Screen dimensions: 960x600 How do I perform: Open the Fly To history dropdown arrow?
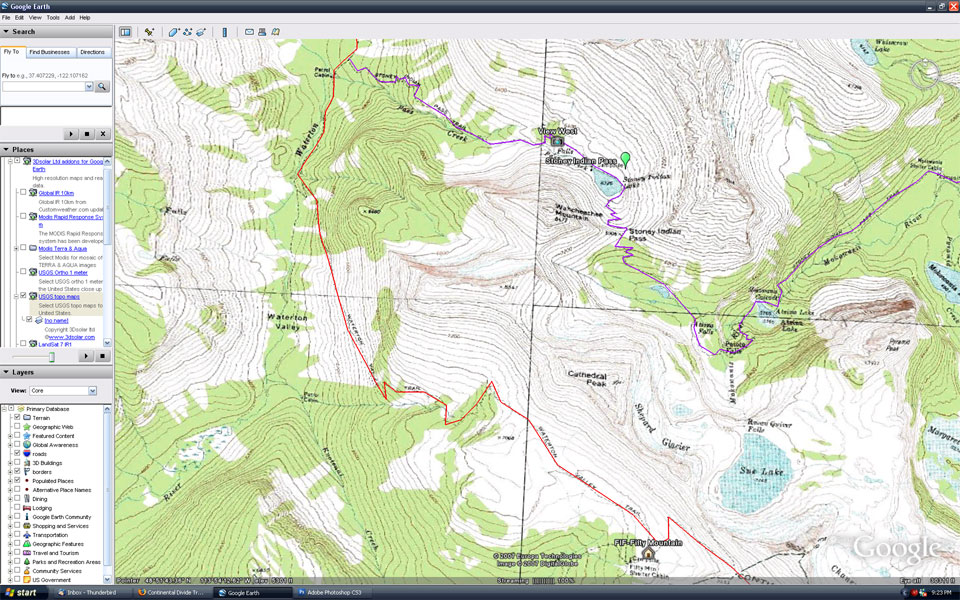[89, 87]
